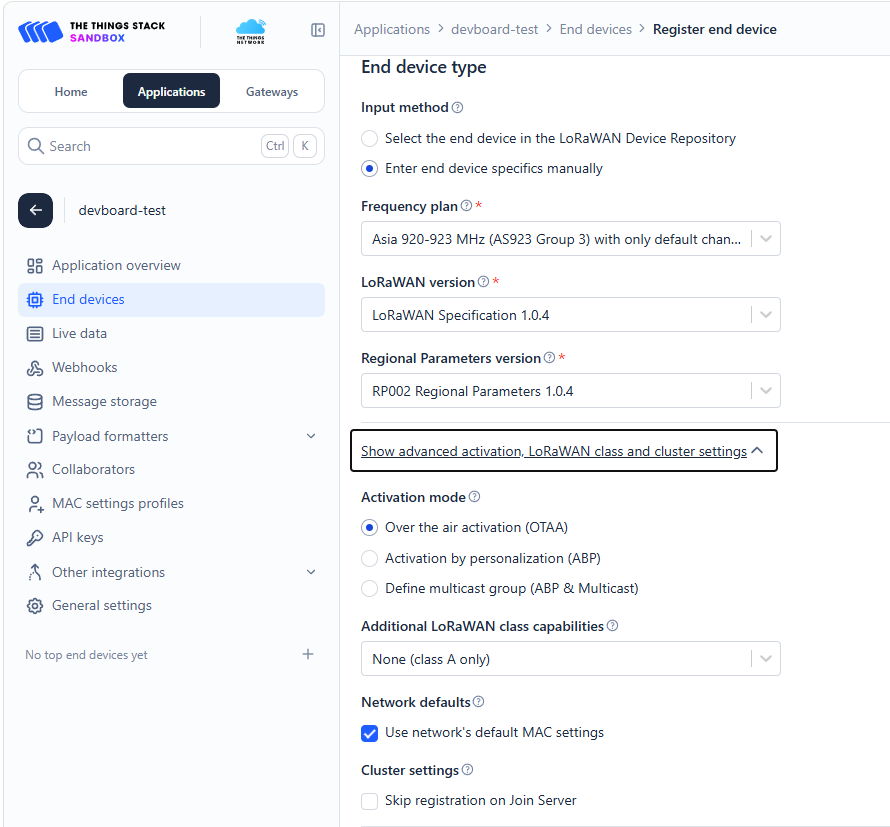Switch to the Applications tab
This screenshot has width=890, height=827.
[x=171, y=91]
